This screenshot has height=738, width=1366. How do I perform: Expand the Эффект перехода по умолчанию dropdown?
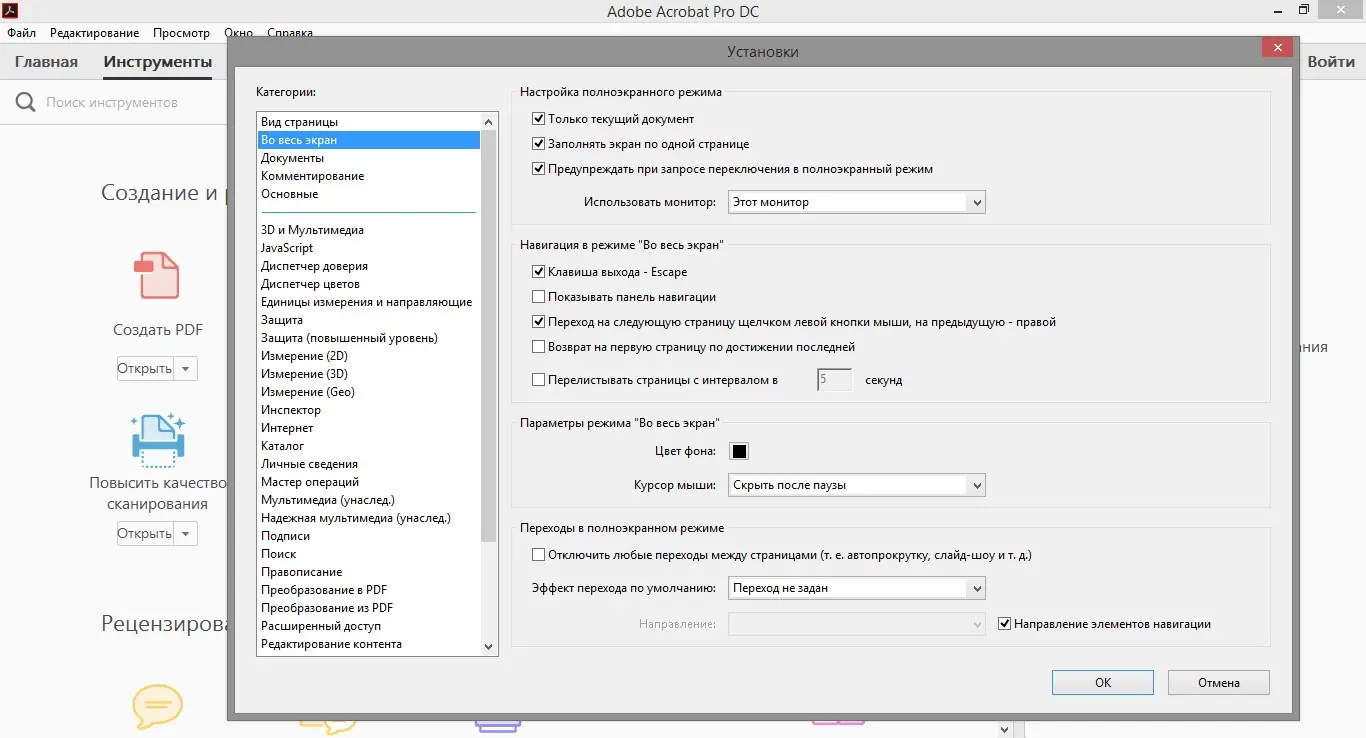coord(857,588)
